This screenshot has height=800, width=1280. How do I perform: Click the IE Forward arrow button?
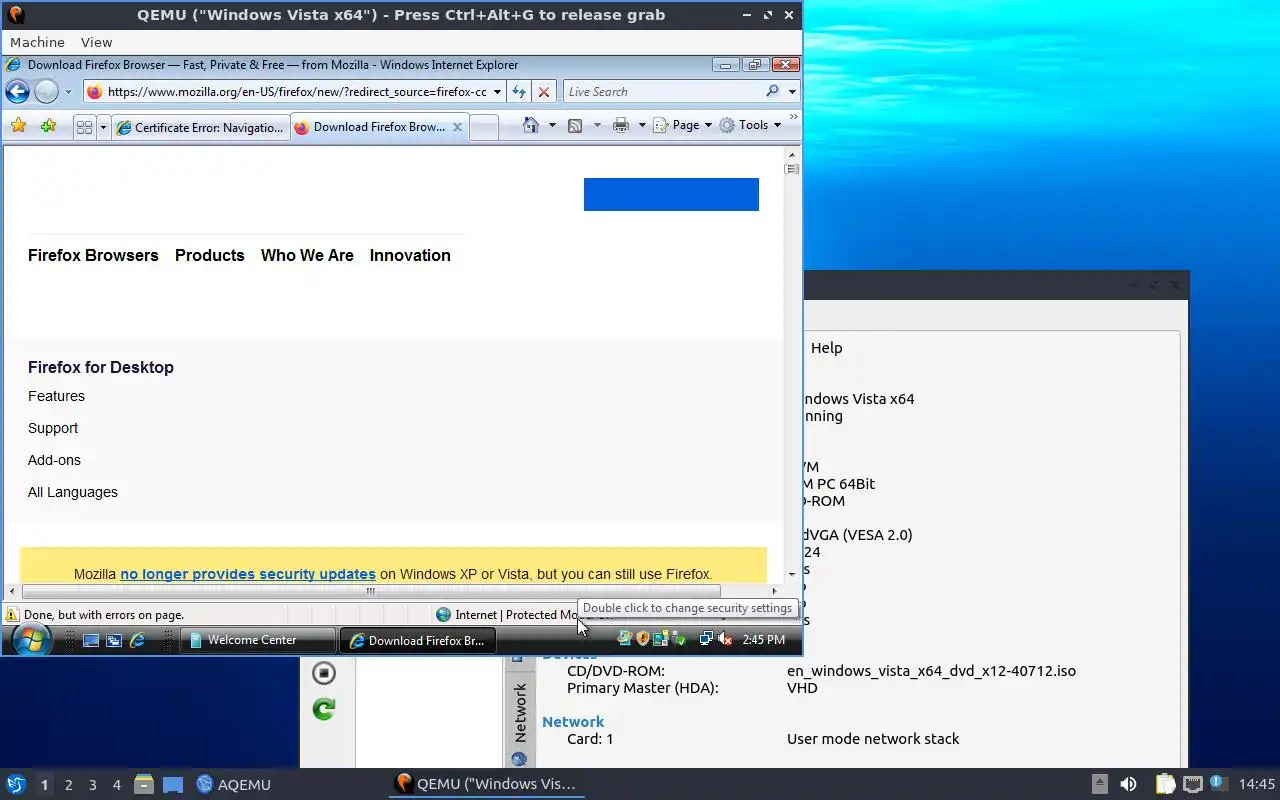(46, 92)
